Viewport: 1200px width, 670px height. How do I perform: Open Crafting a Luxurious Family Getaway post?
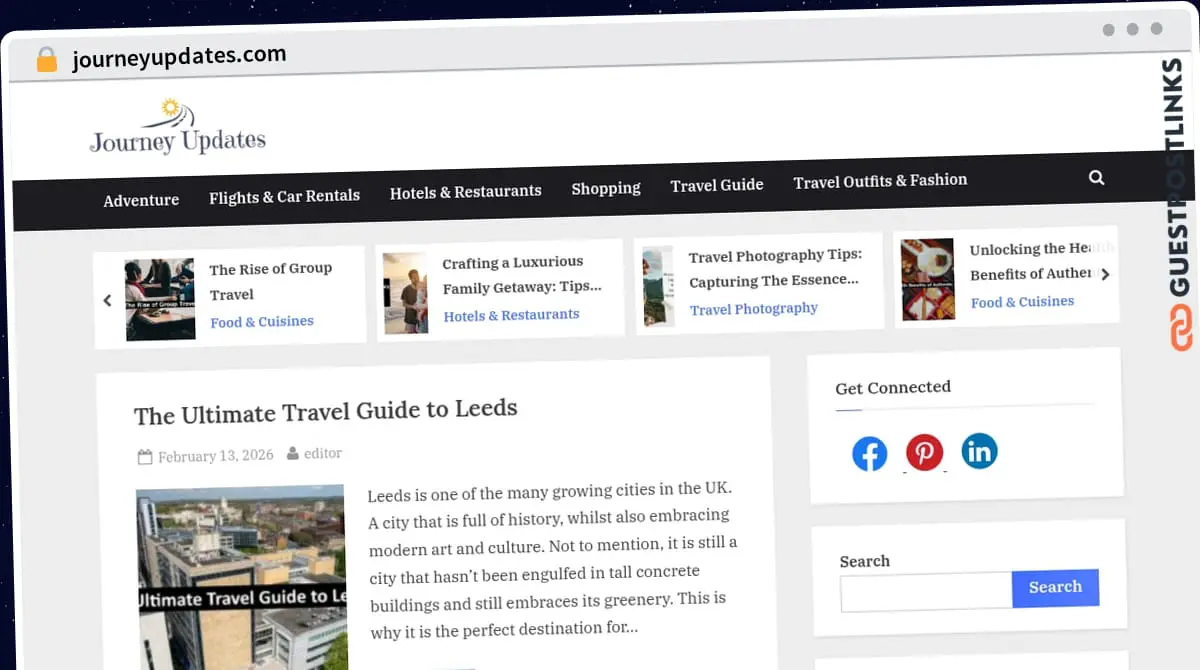(522, 275)
